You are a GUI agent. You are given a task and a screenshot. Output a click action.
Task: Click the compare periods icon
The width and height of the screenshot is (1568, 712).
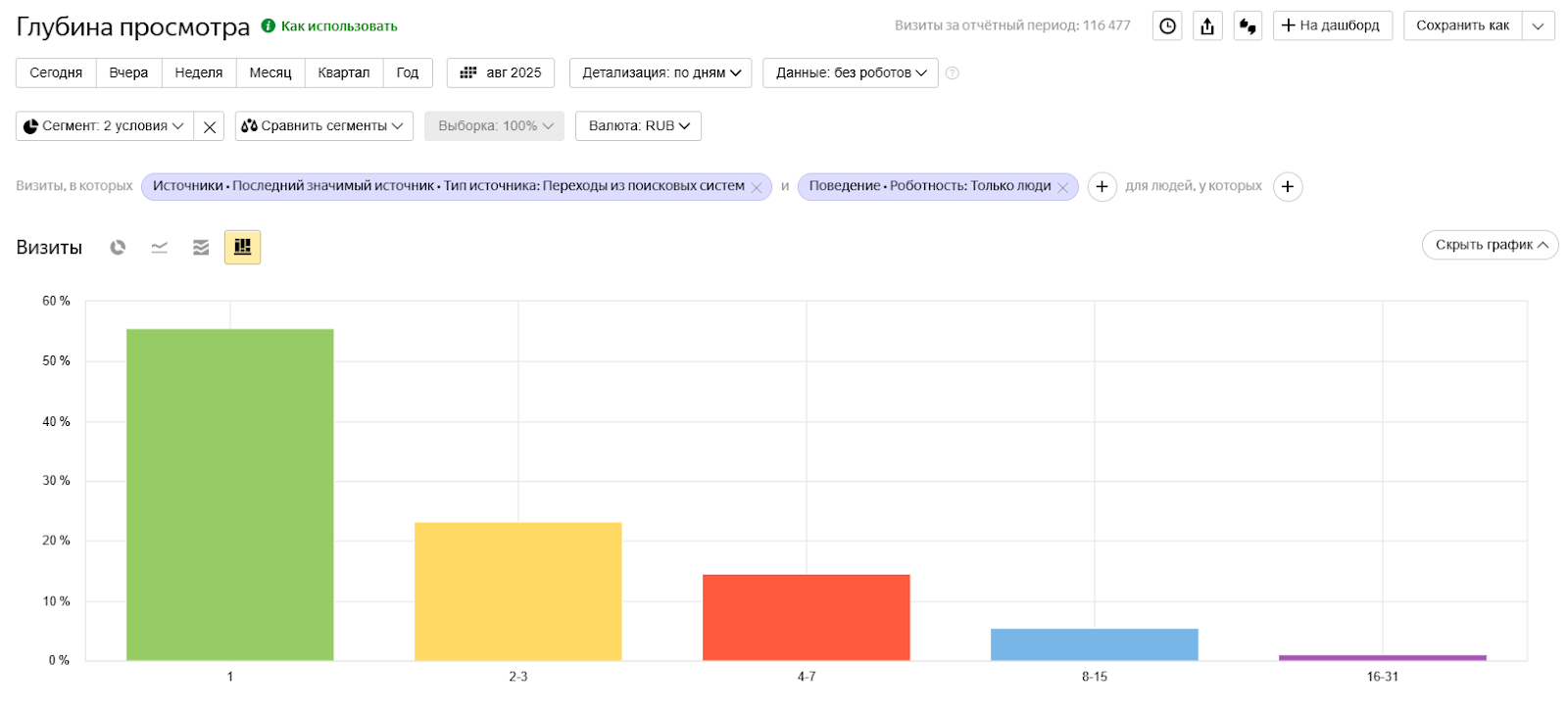point(1248,26)
